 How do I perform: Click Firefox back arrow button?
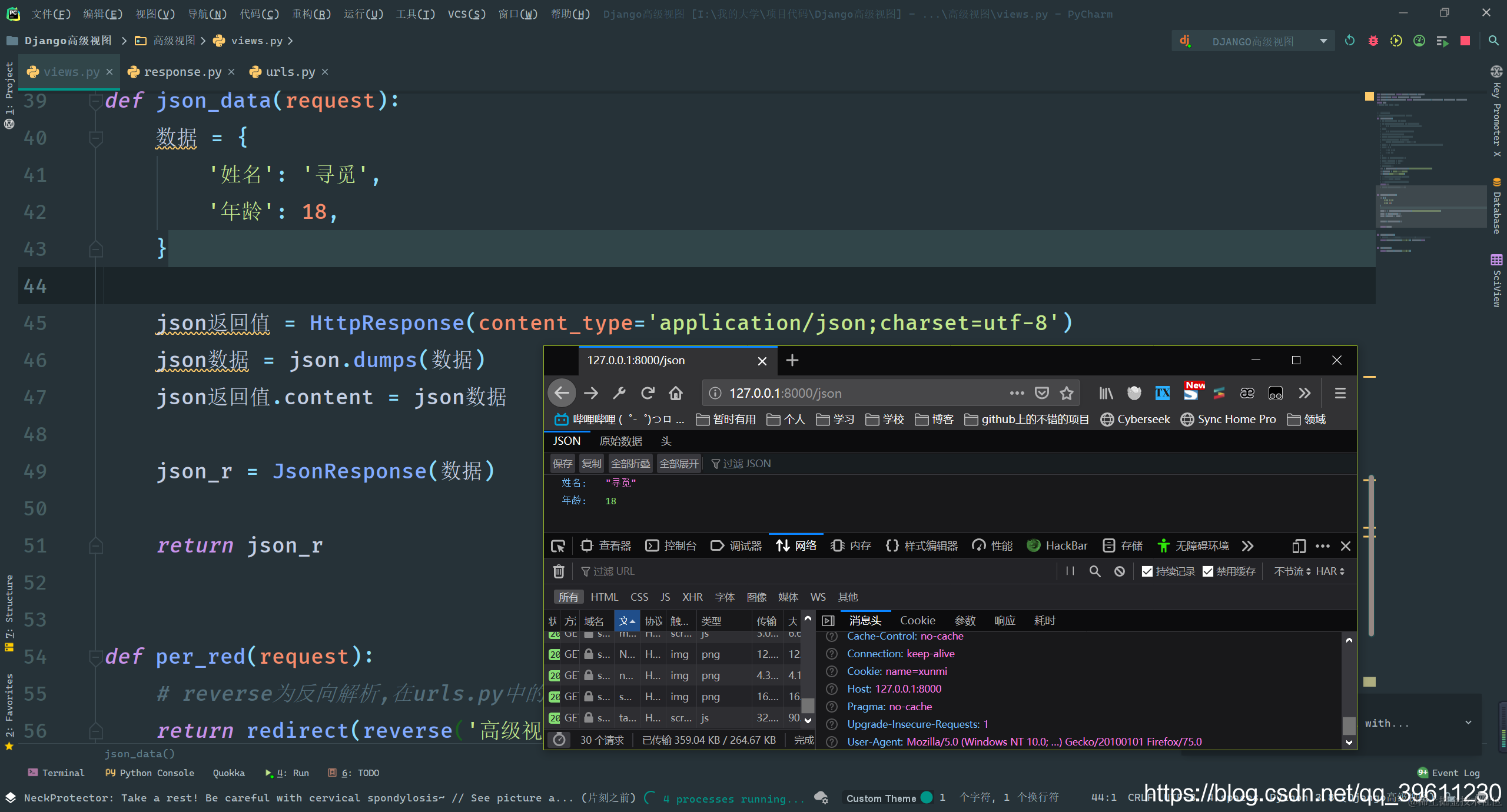click(x=562, y=393)
